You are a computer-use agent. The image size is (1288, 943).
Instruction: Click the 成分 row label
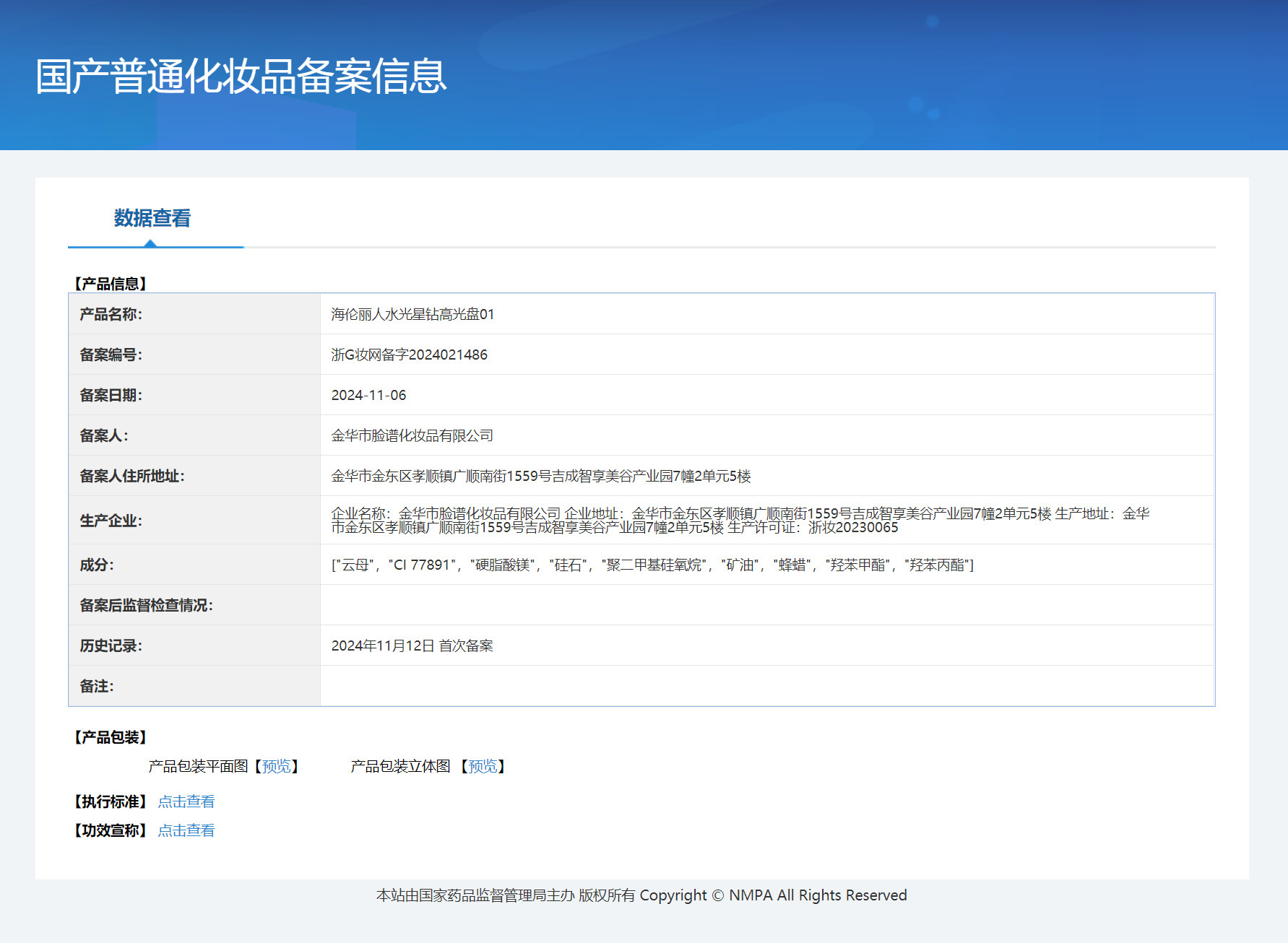click(x=96, y=565)
